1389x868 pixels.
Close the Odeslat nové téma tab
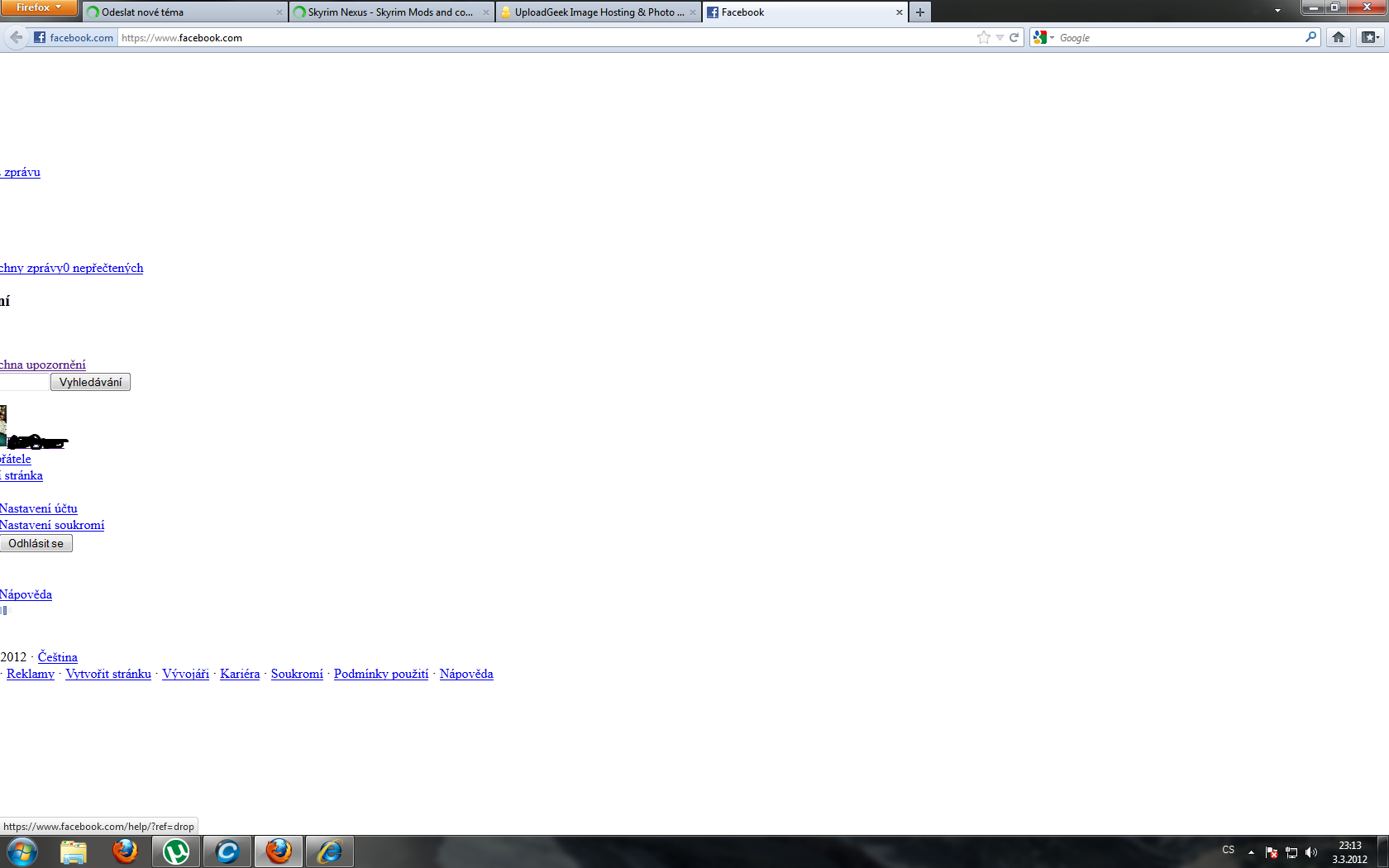279,12
